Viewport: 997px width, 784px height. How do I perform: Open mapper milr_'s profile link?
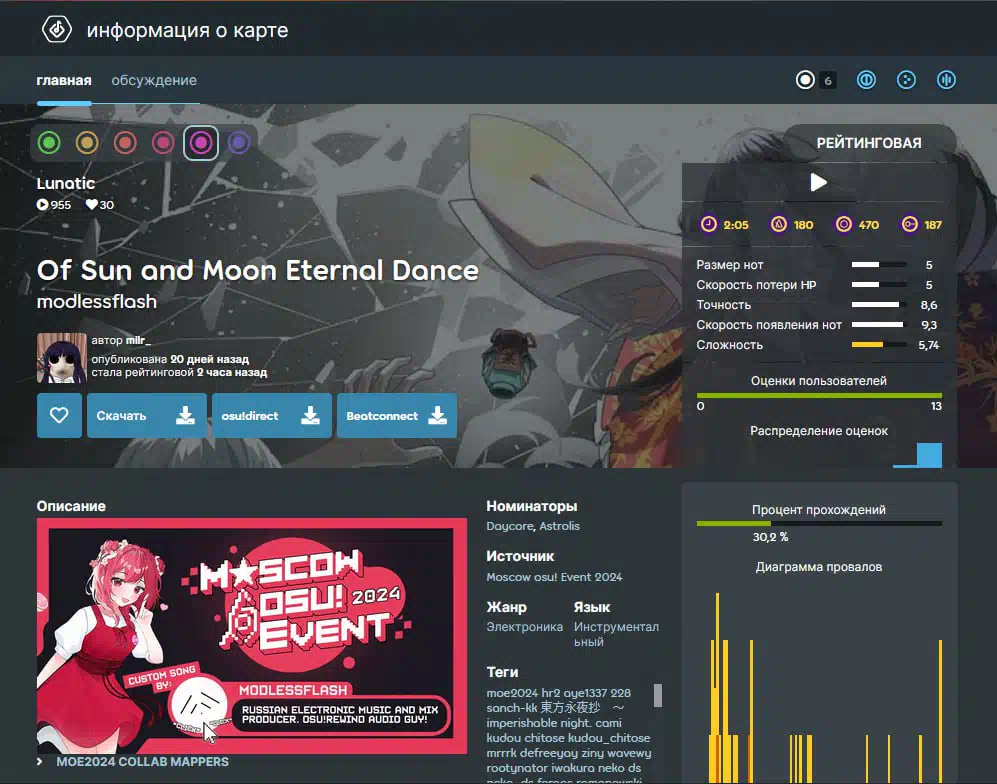[138, 340]
